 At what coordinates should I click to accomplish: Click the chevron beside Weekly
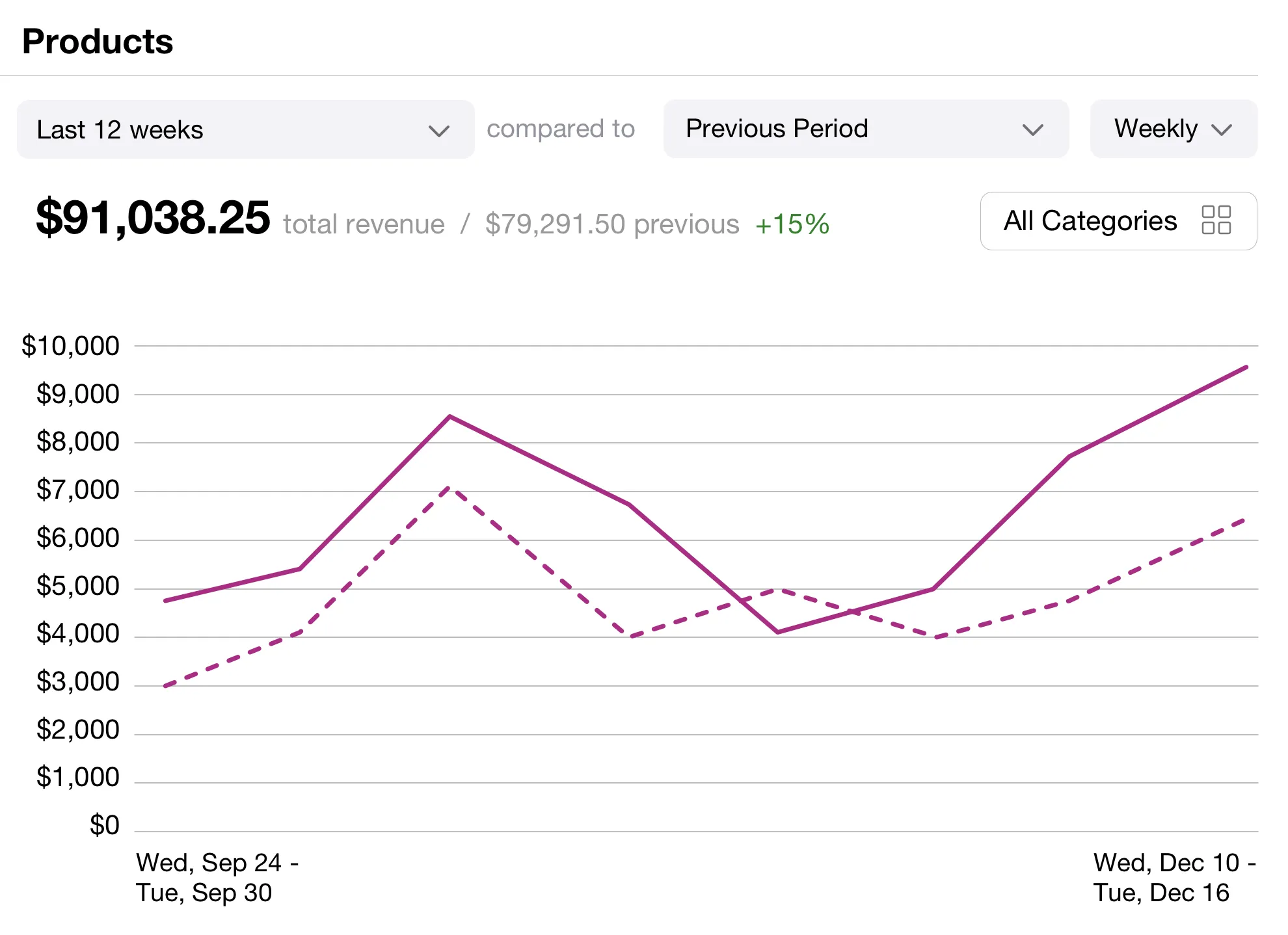[x=1222, y=130]
